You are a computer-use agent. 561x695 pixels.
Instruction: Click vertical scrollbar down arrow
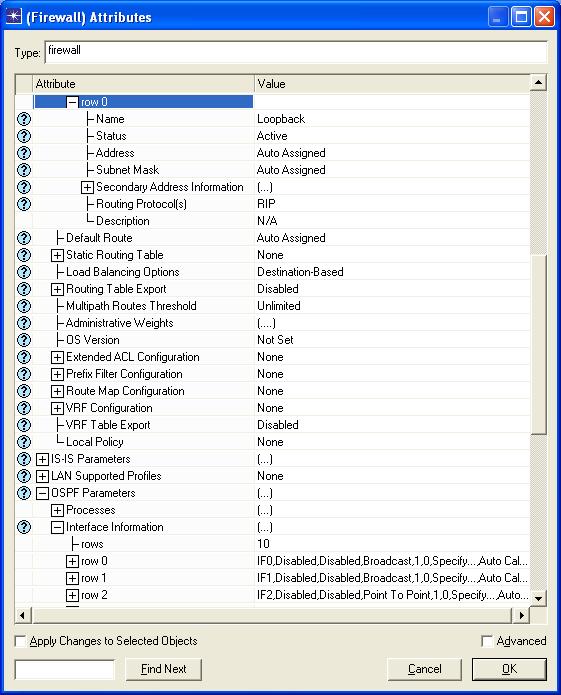pyautogui.click(x=538, y=598)
